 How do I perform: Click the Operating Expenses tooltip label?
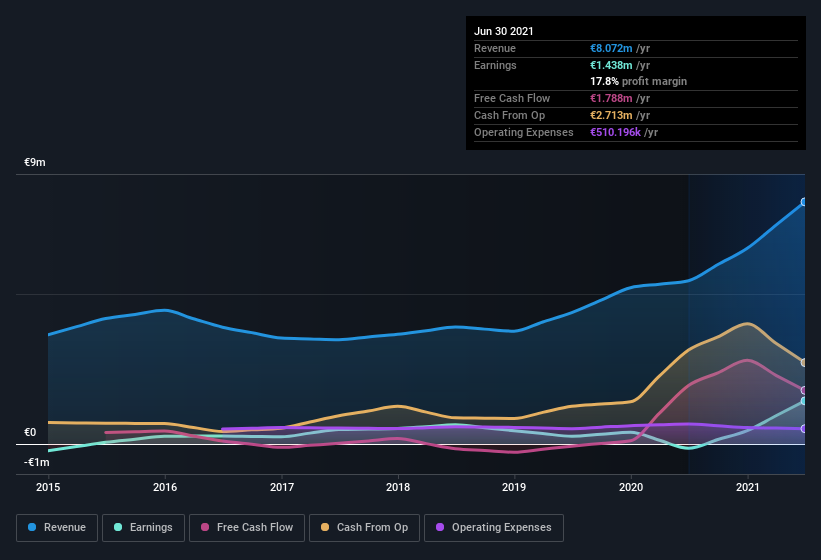click(x=524, y=132)
